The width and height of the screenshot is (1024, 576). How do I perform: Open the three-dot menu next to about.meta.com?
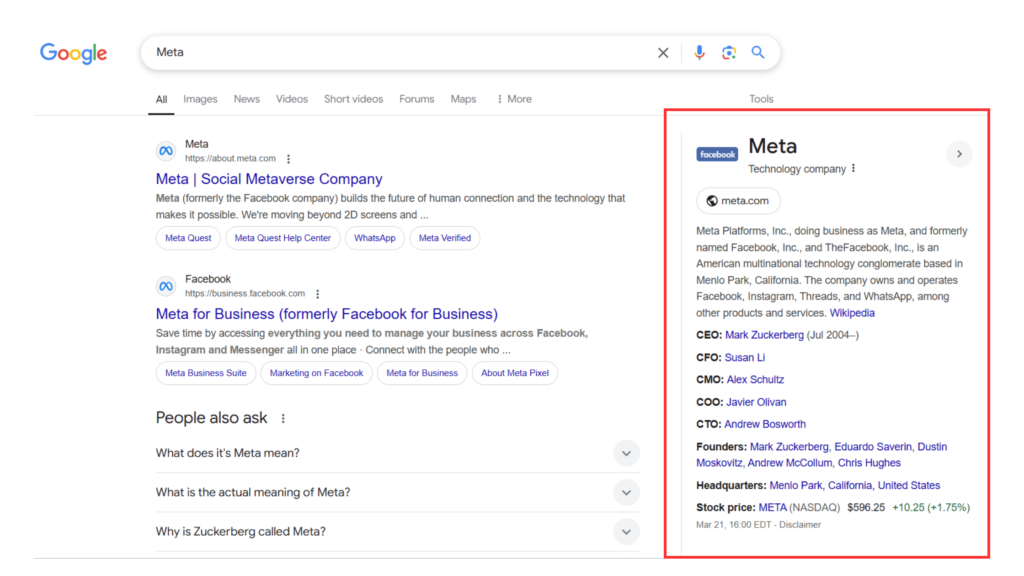pyautogui.click(x=289, y=159)
